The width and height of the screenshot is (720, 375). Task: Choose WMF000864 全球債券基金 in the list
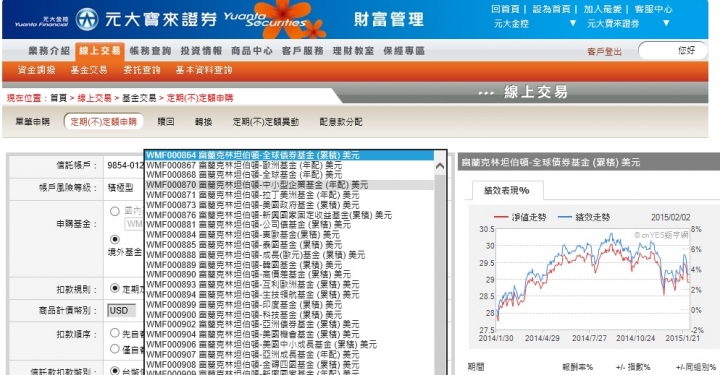pos(289,156)
